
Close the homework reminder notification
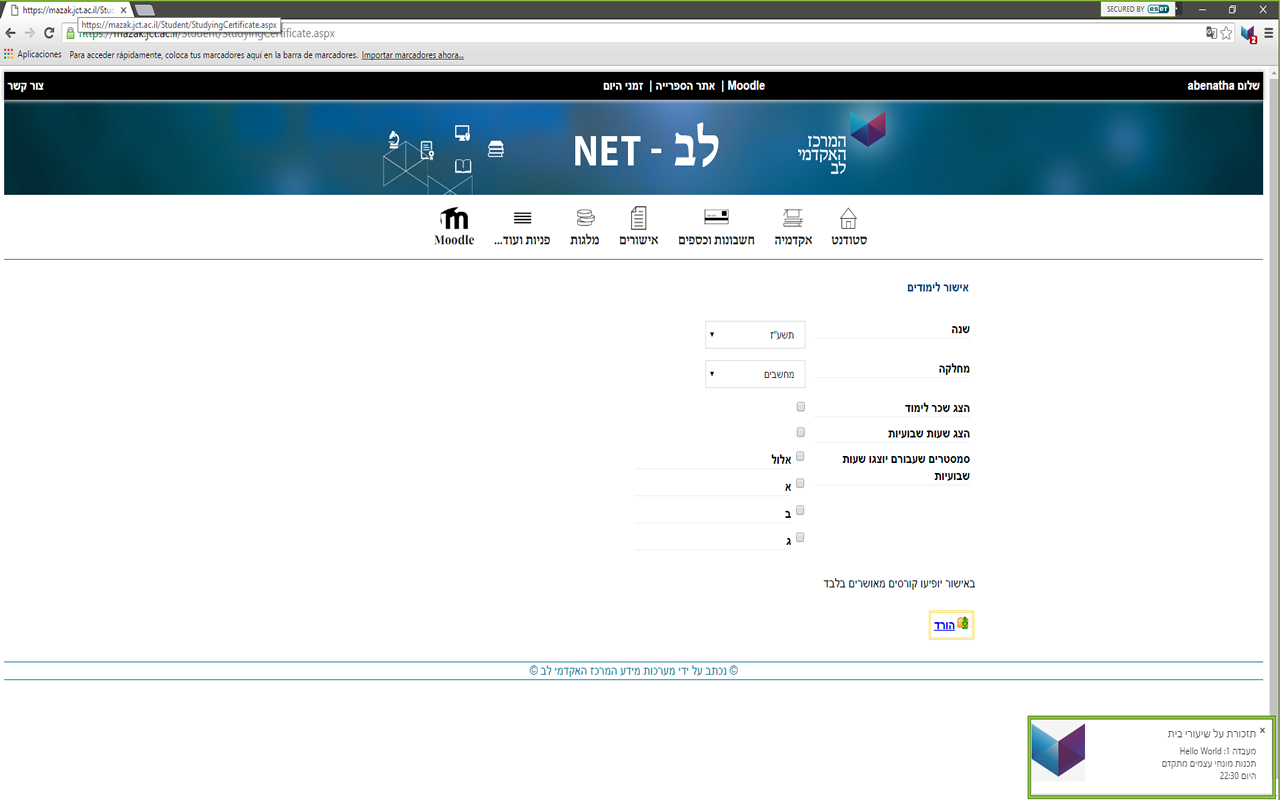coord(1262,730)
